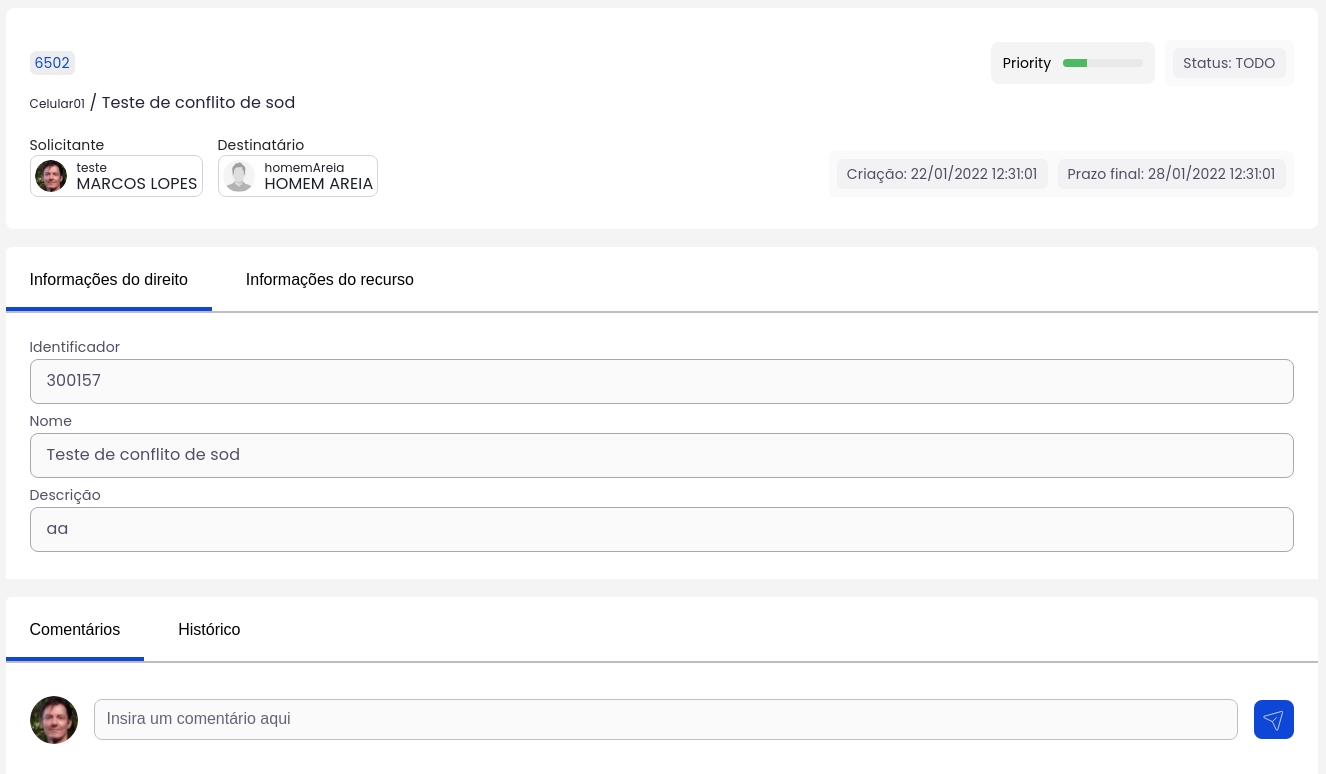
Task: Click the Identificador field showing 300157
Action: pyautogui.click(x=661, y=381)
